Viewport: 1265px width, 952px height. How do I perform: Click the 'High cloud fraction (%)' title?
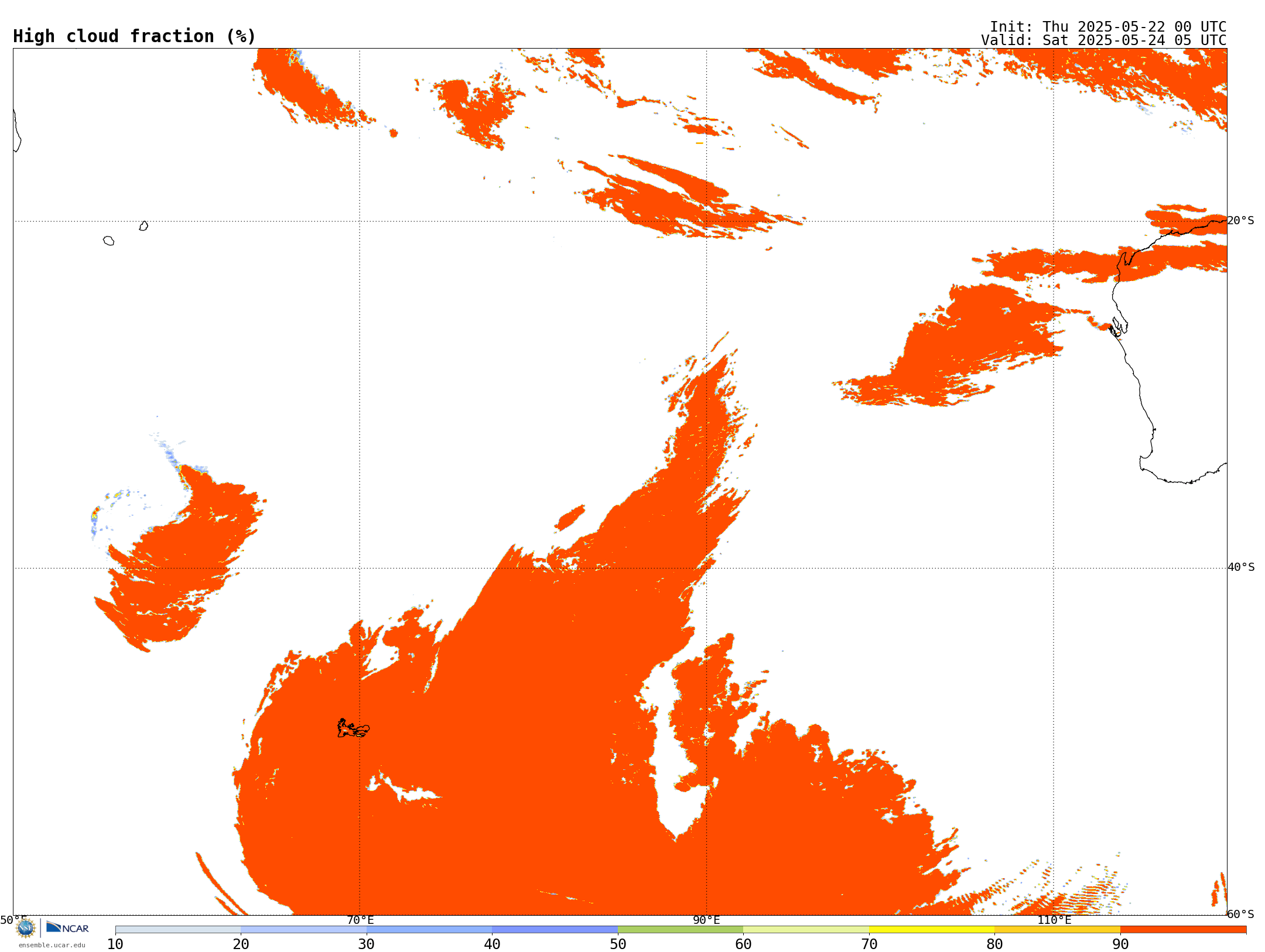pos(135,36)
